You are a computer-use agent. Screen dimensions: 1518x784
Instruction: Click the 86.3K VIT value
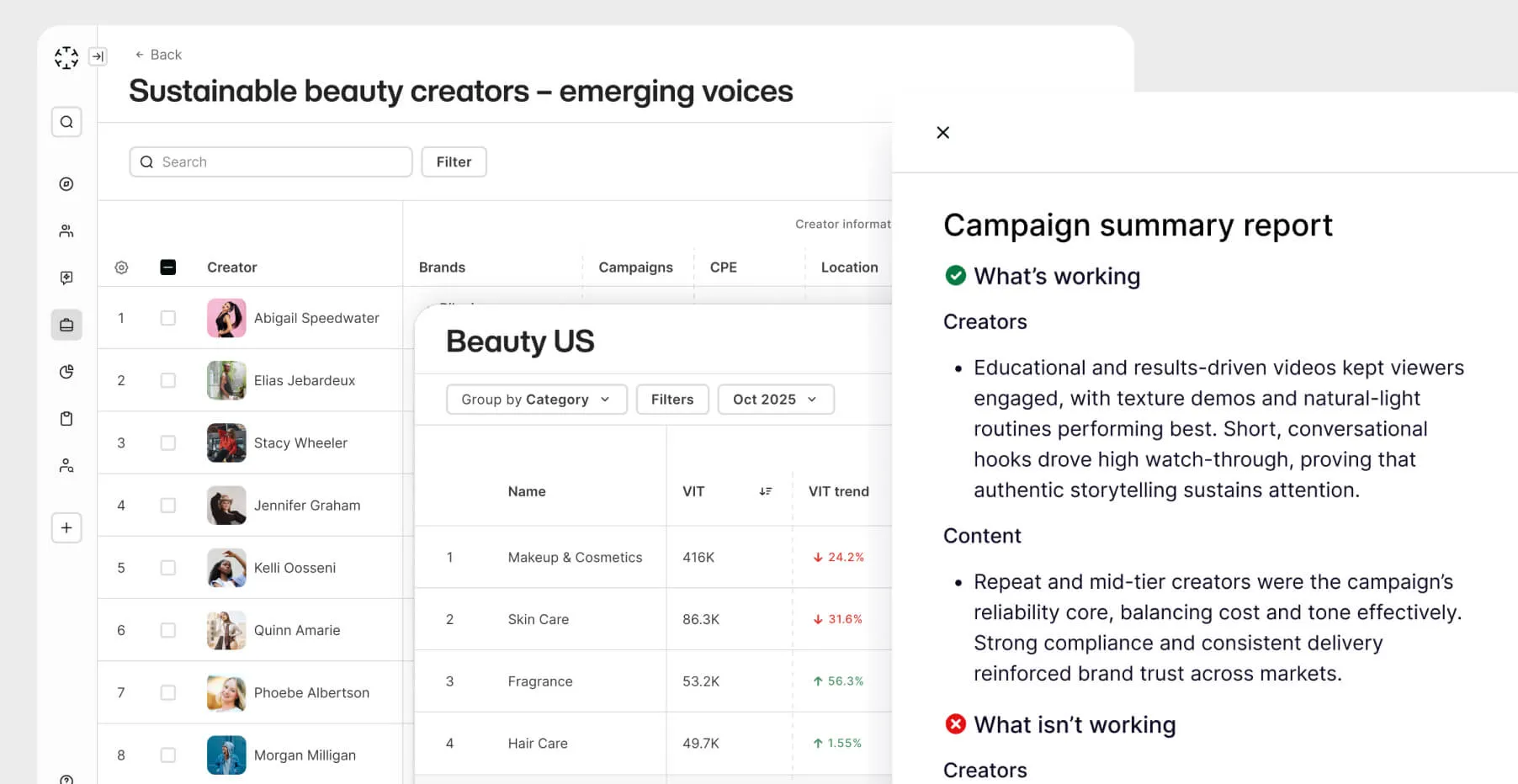tap(701, 619)
